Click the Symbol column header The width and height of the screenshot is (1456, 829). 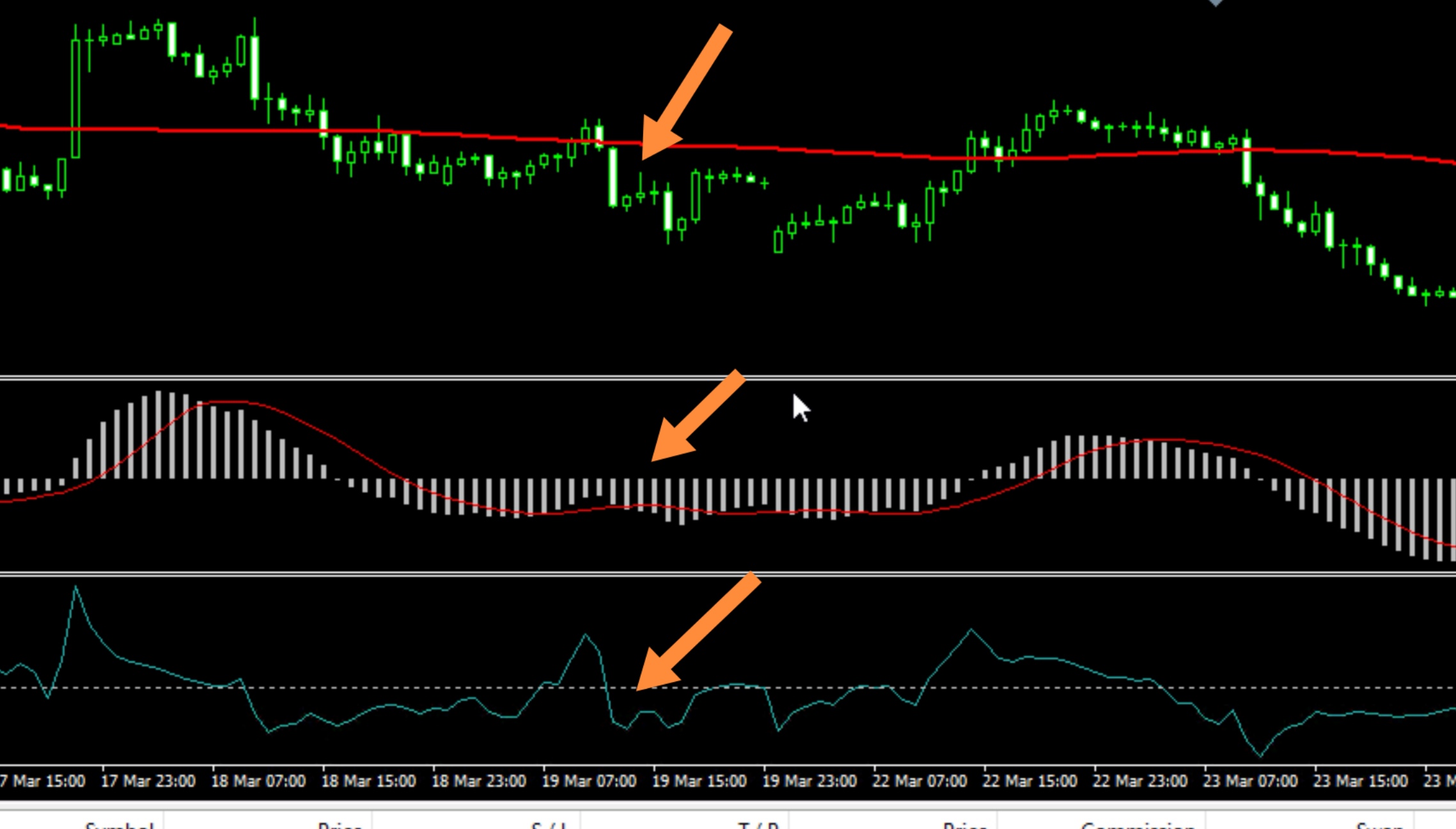[119, 825]
